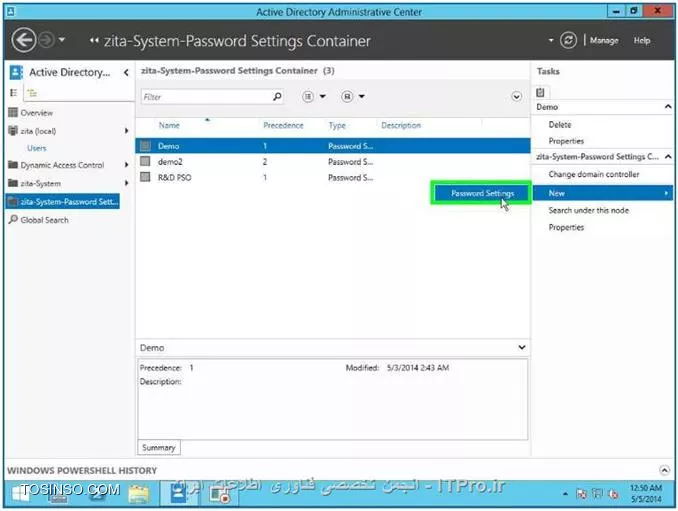
Task: Click the demo2 row icon
Action: click(145, 161)
